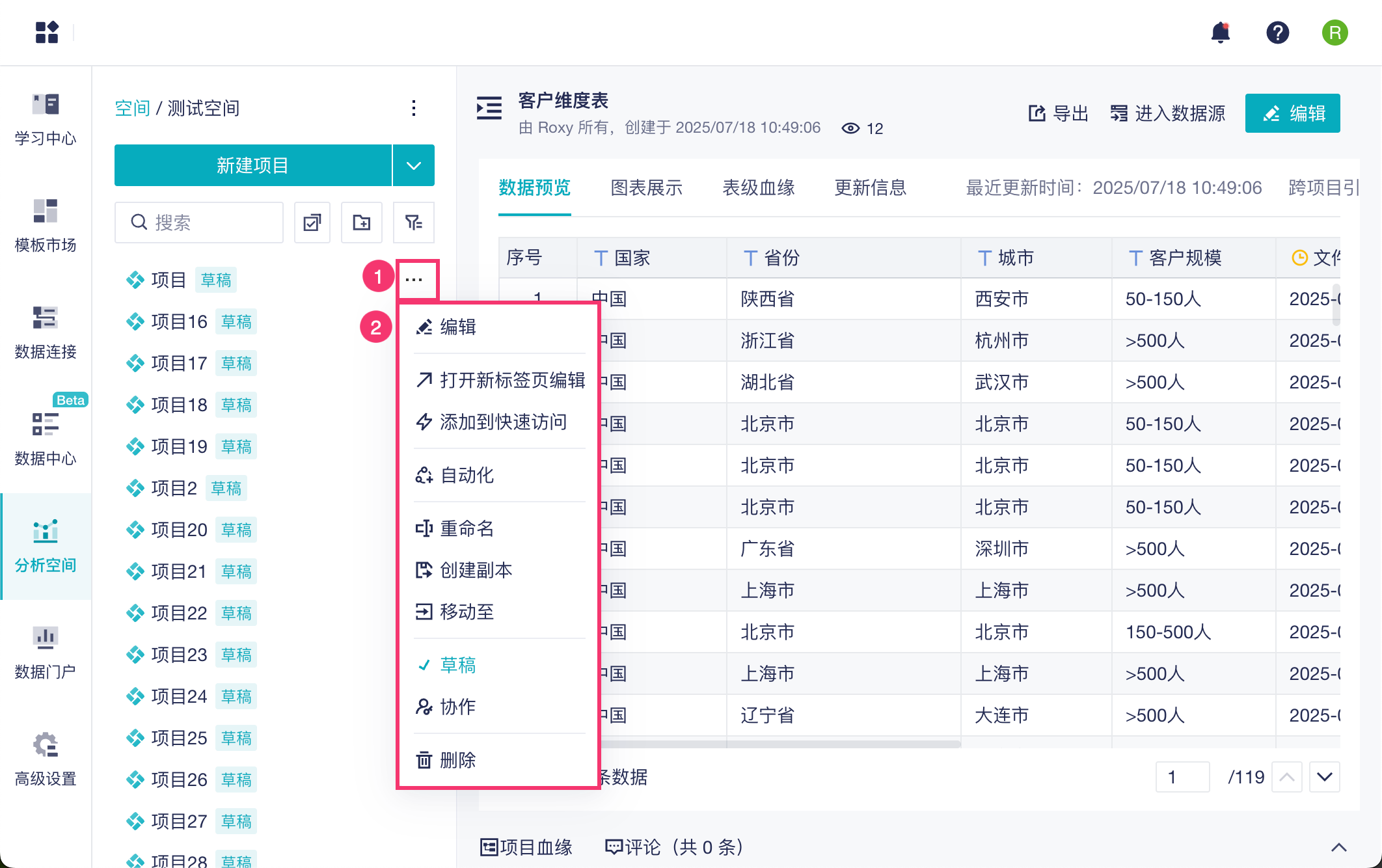Expand the bottom 项目血缘 panel chevron

(x=1338, y=847)
